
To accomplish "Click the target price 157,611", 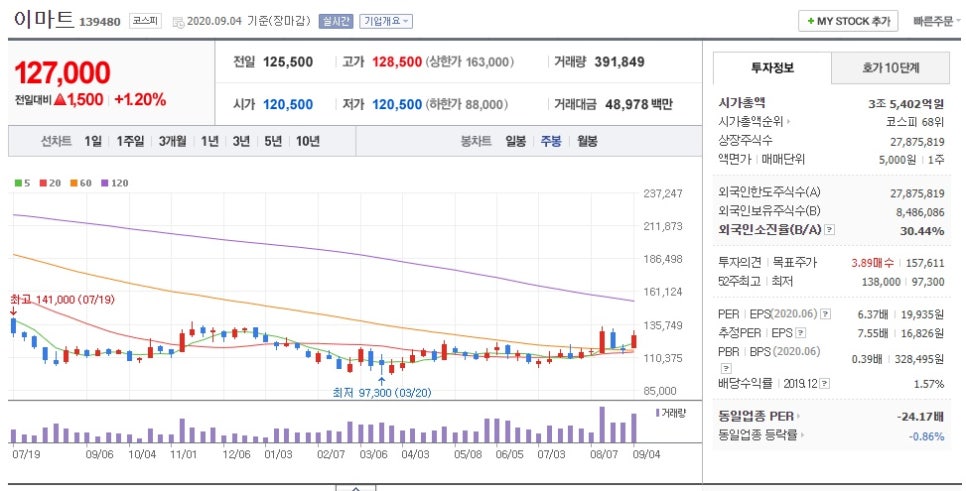I will tap(925, 263).
